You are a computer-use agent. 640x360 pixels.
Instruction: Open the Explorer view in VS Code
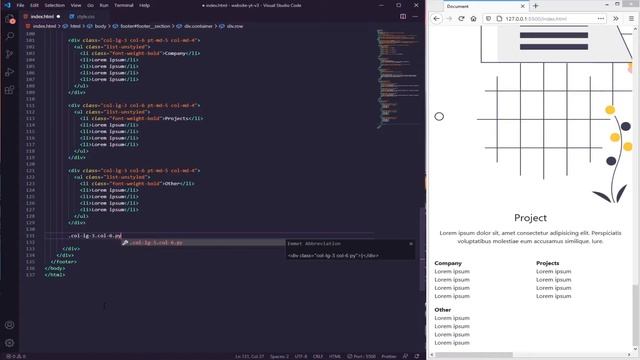[x=9, y=18]
